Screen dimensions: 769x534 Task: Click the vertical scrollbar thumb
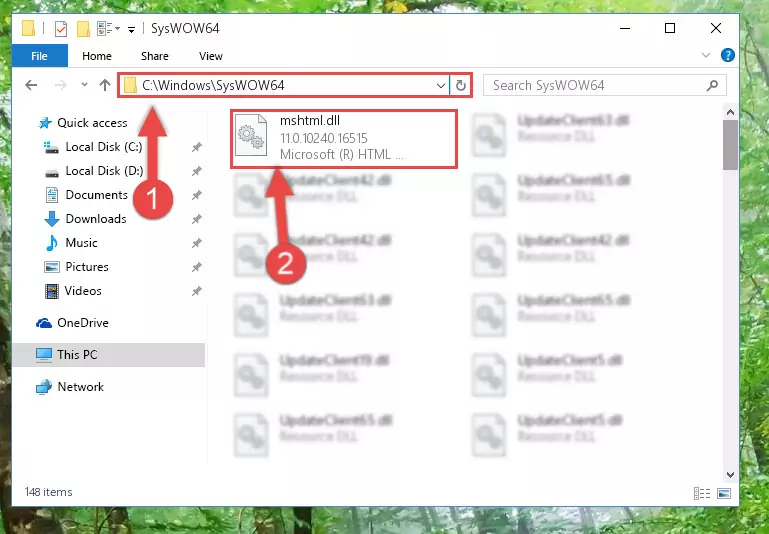730,145
